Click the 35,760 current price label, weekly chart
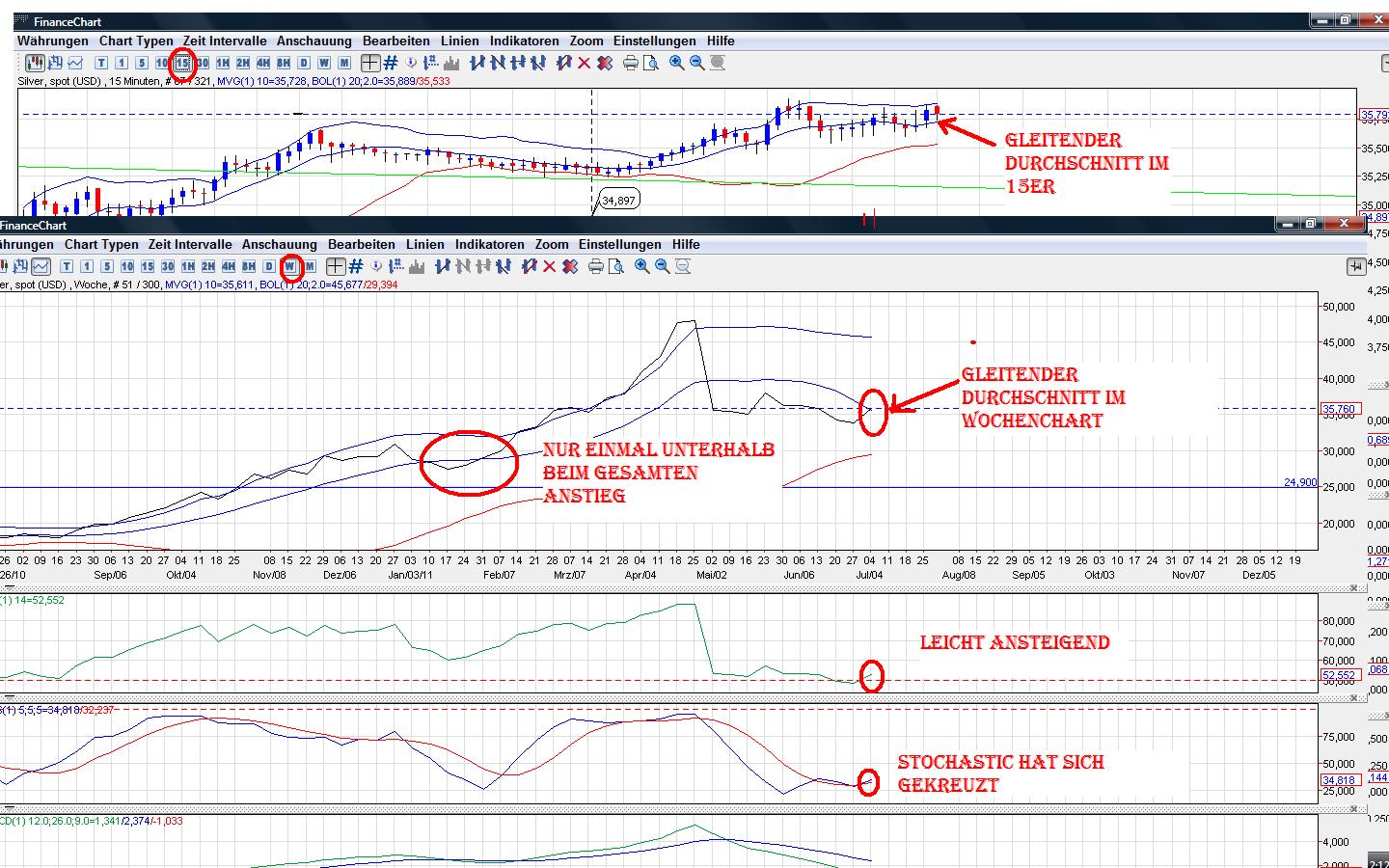 [1340, 409]
